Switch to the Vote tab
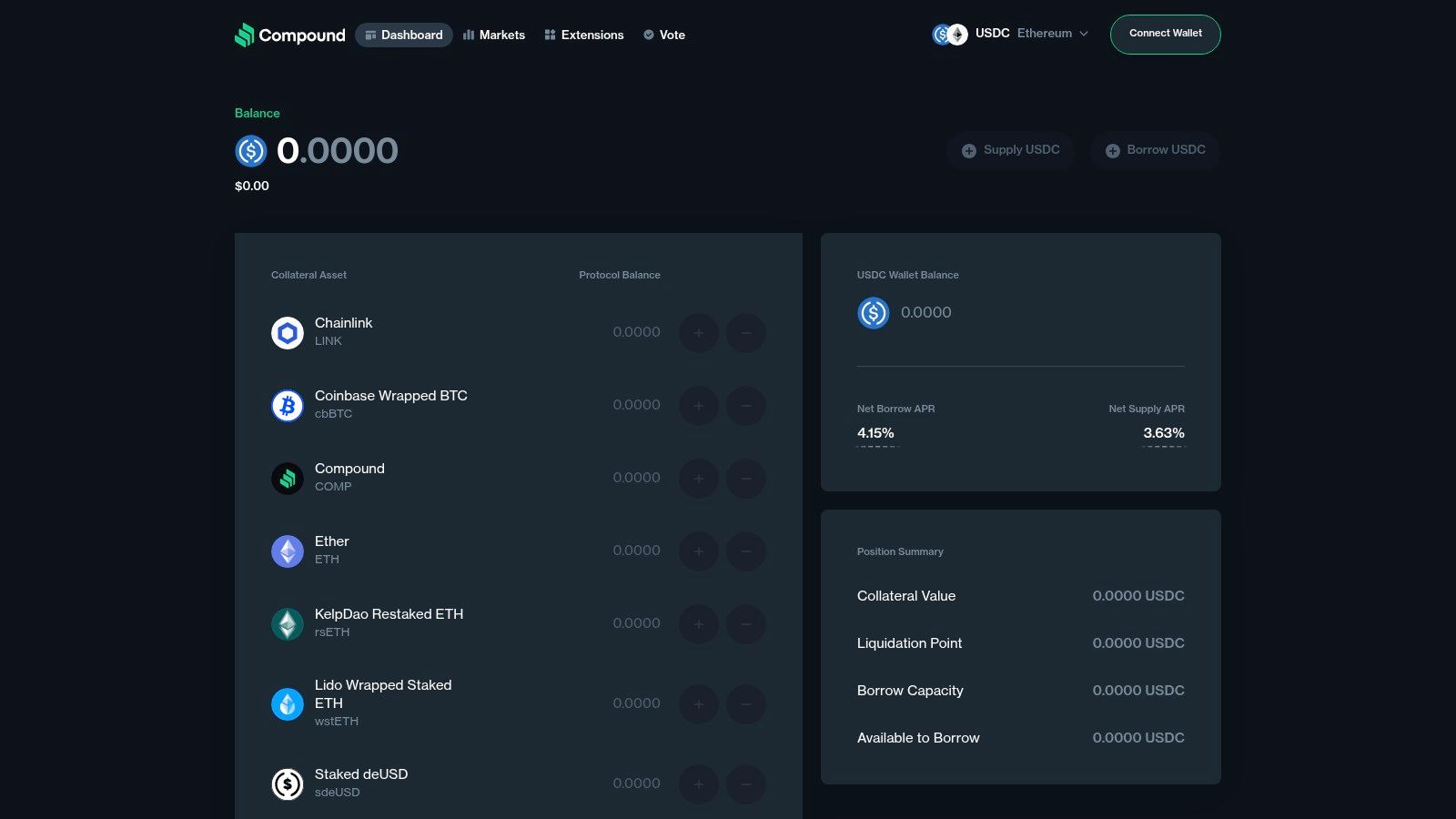Image resolution: width=1456 pixels, height=819 pixels. tap(664, 35)
